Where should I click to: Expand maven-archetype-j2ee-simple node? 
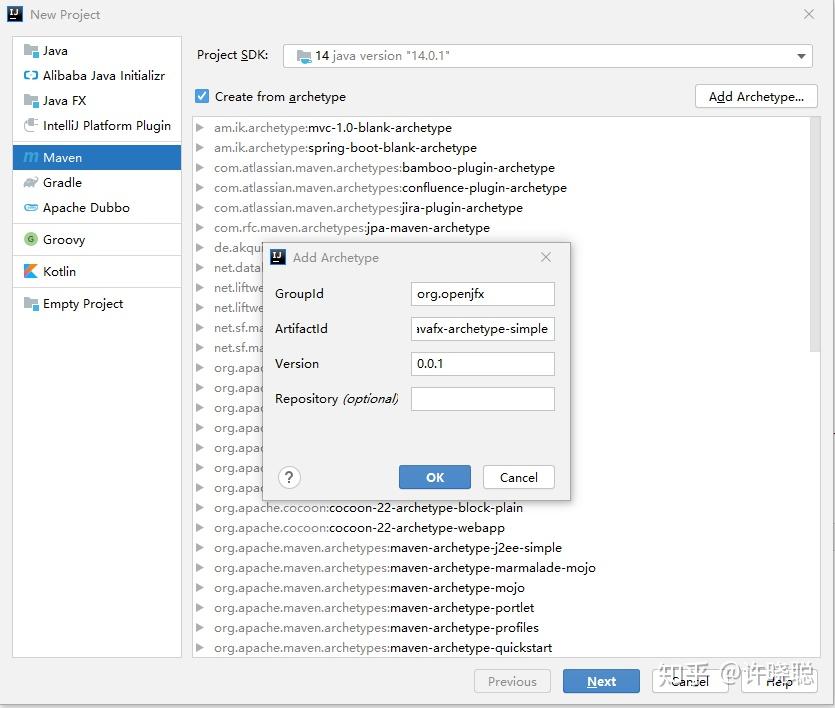[x=200, y=547]
